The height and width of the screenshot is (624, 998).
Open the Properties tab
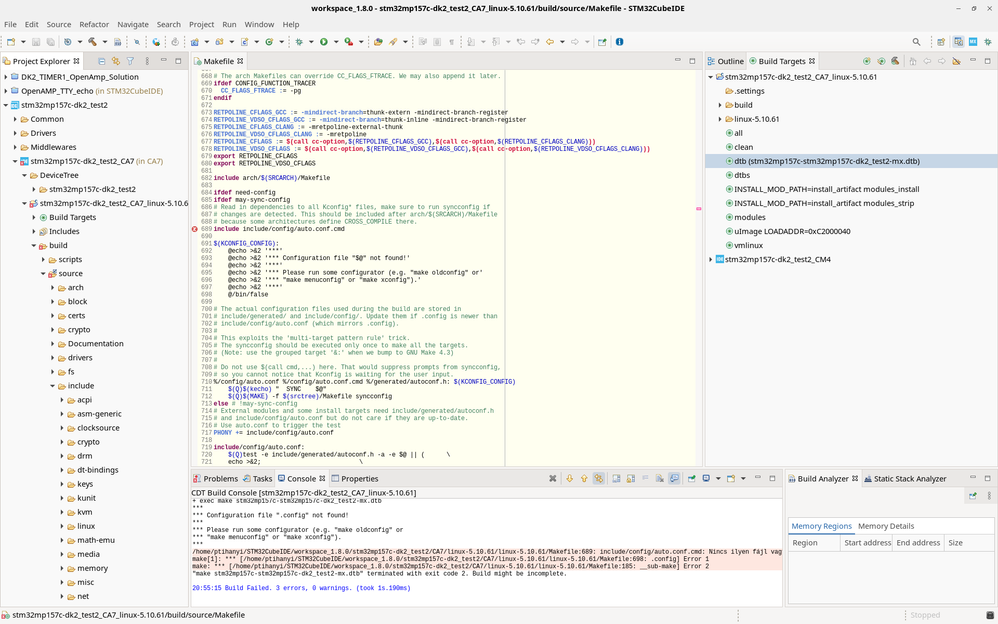click(355, 479)
